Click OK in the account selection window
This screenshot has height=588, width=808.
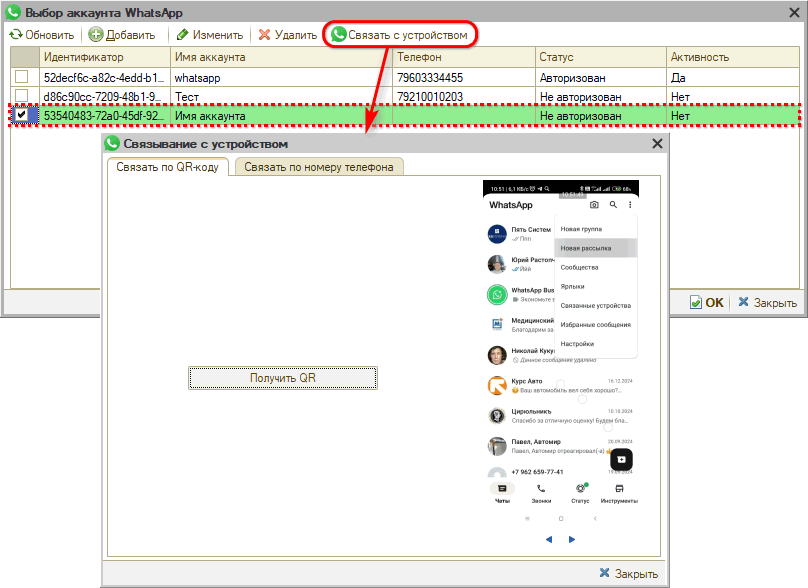click(706, 303)
